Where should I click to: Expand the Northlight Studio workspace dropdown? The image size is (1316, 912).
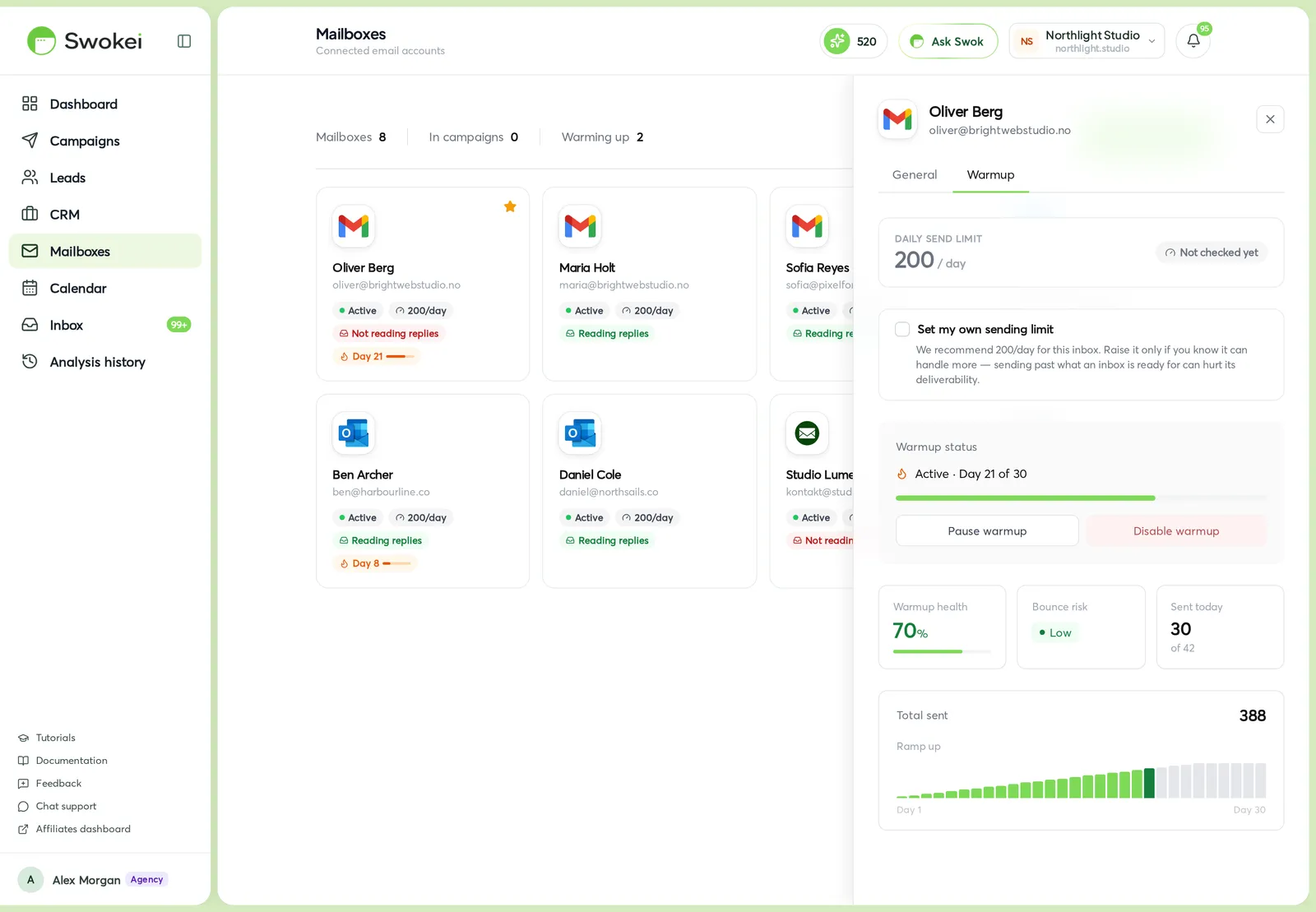[1087, 41]
